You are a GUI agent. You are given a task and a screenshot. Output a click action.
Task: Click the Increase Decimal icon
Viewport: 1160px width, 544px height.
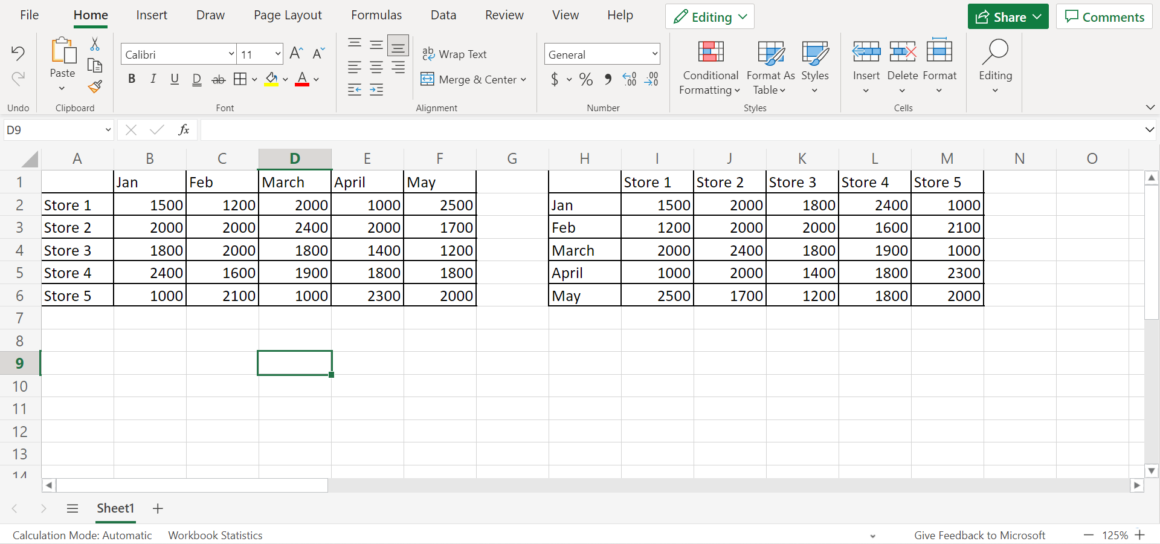click(x=630, y=79)
